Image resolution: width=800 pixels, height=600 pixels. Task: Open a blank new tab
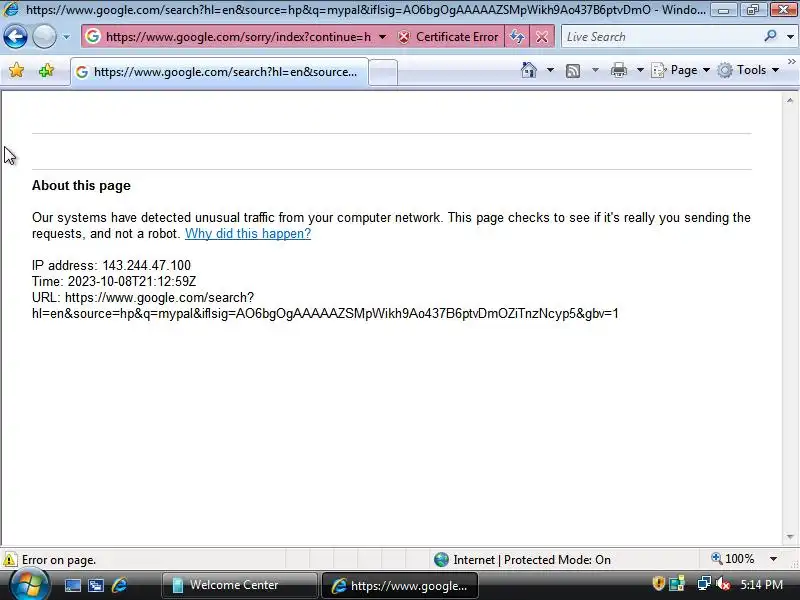(383, 72)
